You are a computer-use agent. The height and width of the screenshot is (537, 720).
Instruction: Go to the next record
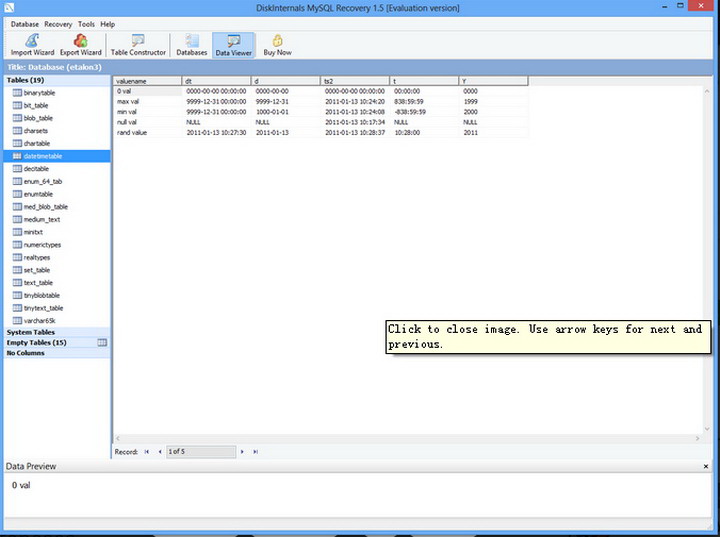[242, 452]
